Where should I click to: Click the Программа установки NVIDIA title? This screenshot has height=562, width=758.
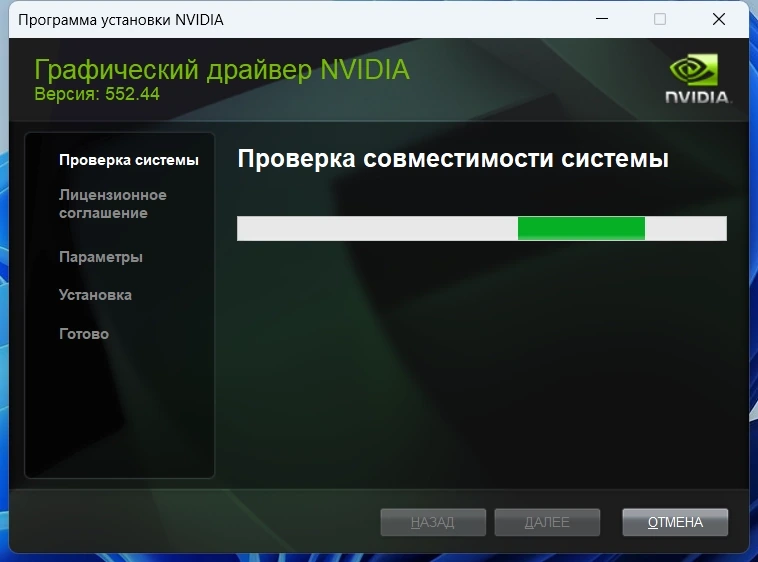(121, 20)
